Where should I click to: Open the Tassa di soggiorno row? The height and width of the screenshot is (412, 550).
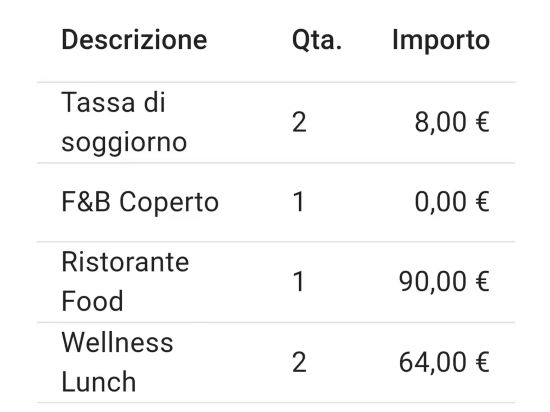click(x=276, y=123)
